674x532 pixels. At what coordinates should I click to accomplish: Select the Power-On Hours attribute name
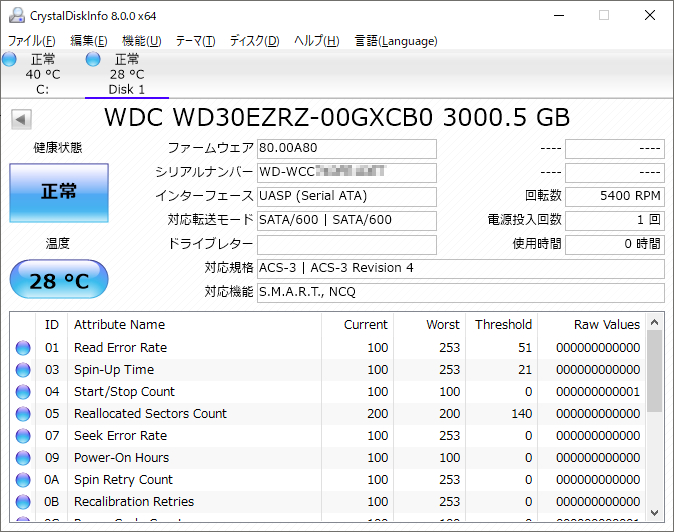[x=122, y=458]
